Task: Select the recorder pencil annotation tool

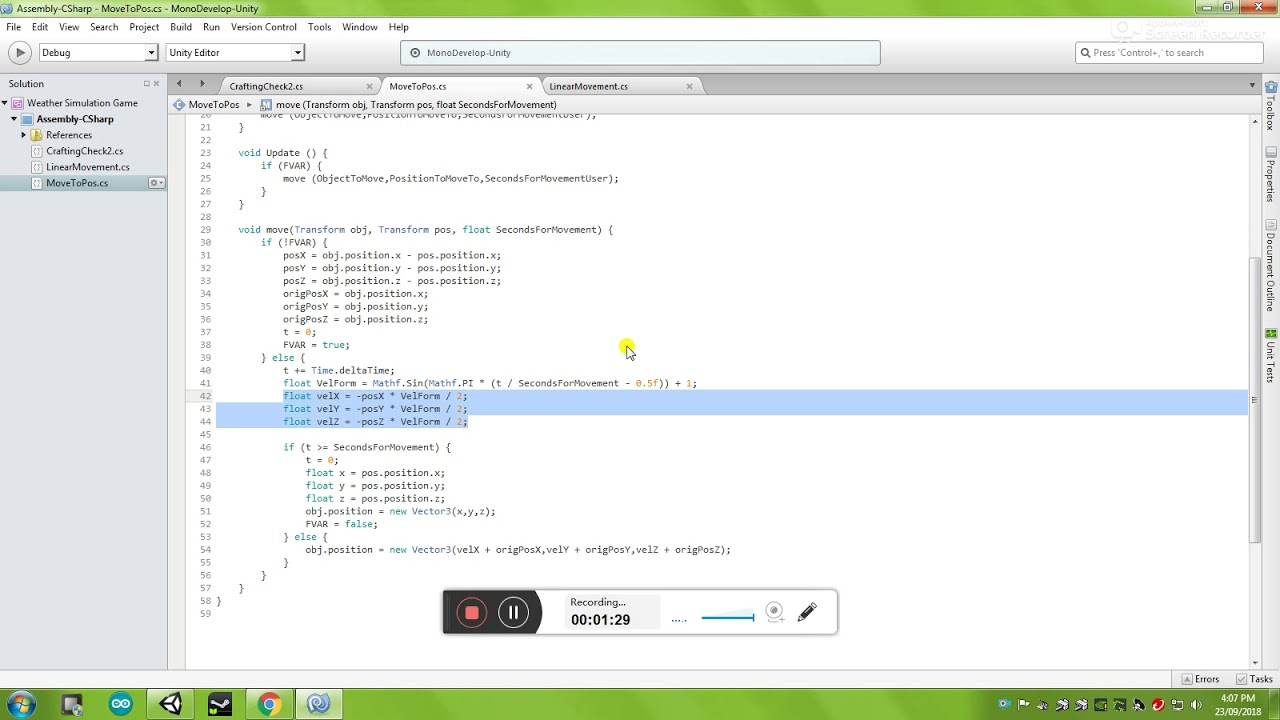Action: (807, 612)
